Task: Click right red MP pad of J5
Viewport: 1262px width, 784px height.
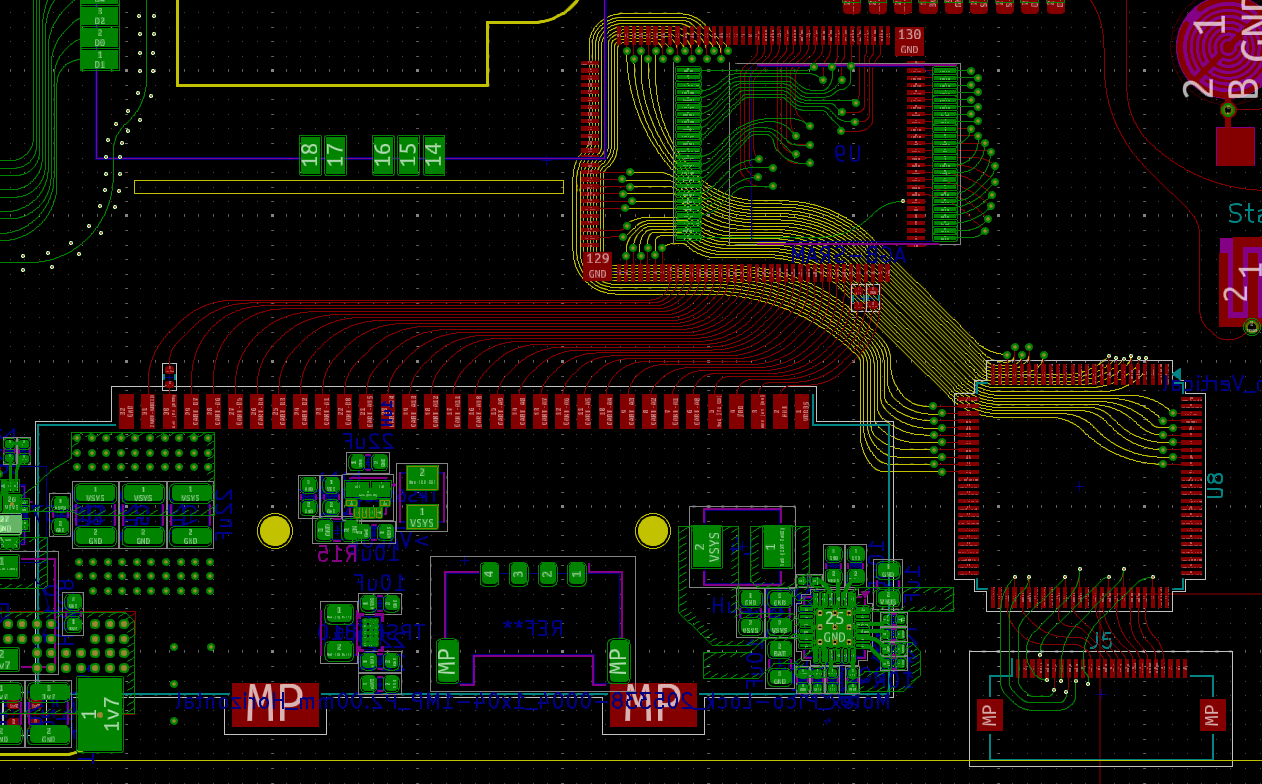Action: coord(1212,715)
